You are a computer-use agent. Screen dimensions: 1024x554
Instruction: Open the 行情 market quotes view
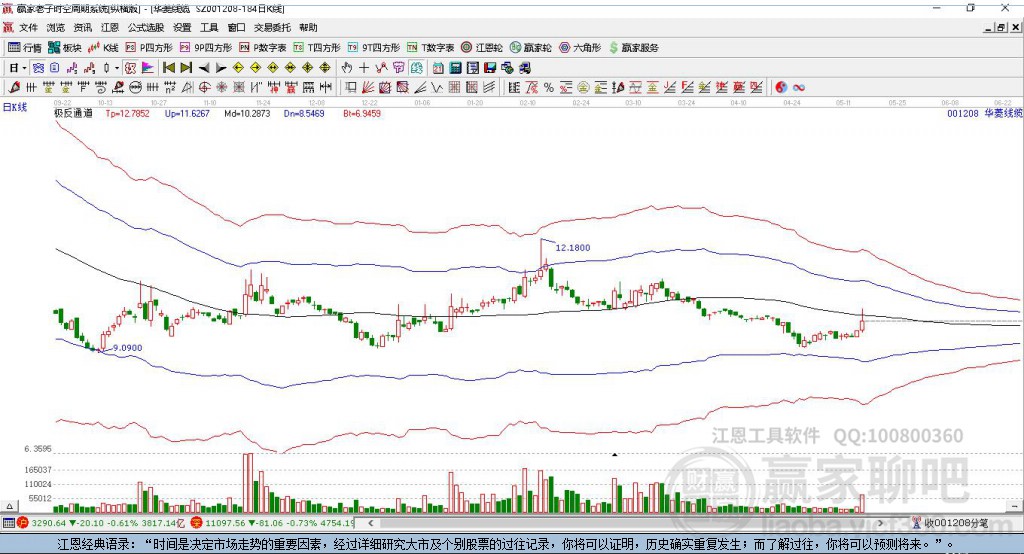point(24,48)
